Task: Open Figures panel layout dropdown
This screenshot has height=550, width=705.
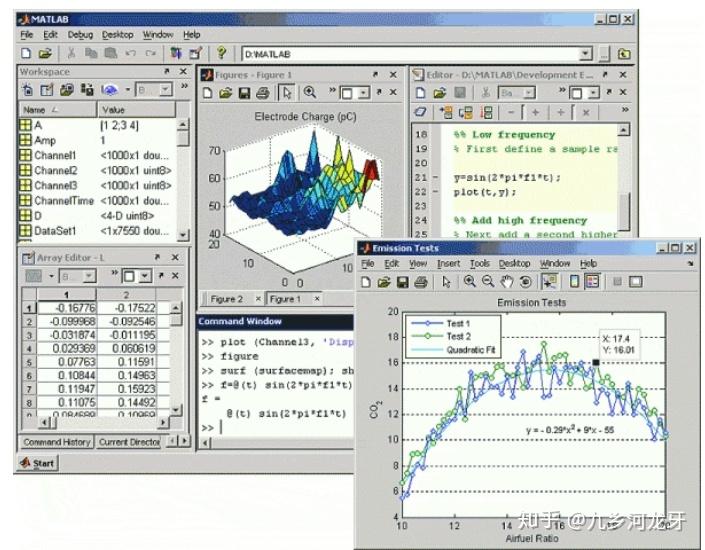Action: tap(363, 94)
